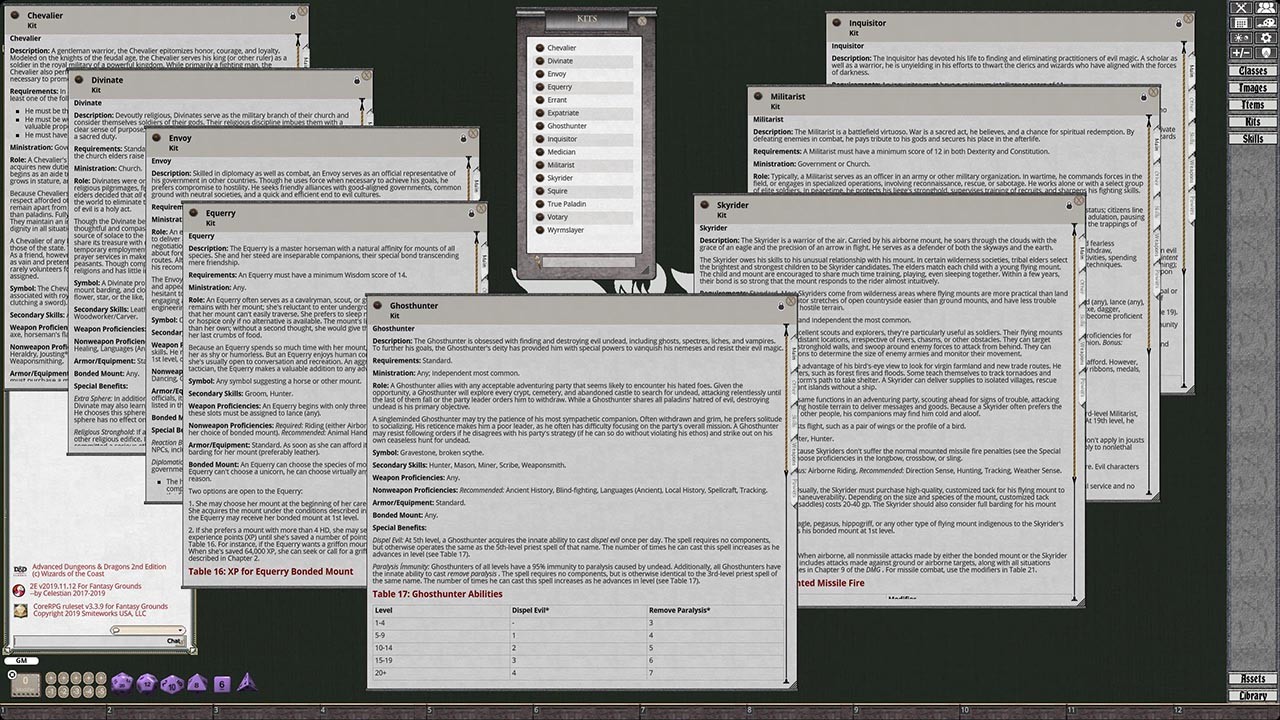Roll the d12 die
Screen dimensions: 1280x720
(x=147, y=684)
